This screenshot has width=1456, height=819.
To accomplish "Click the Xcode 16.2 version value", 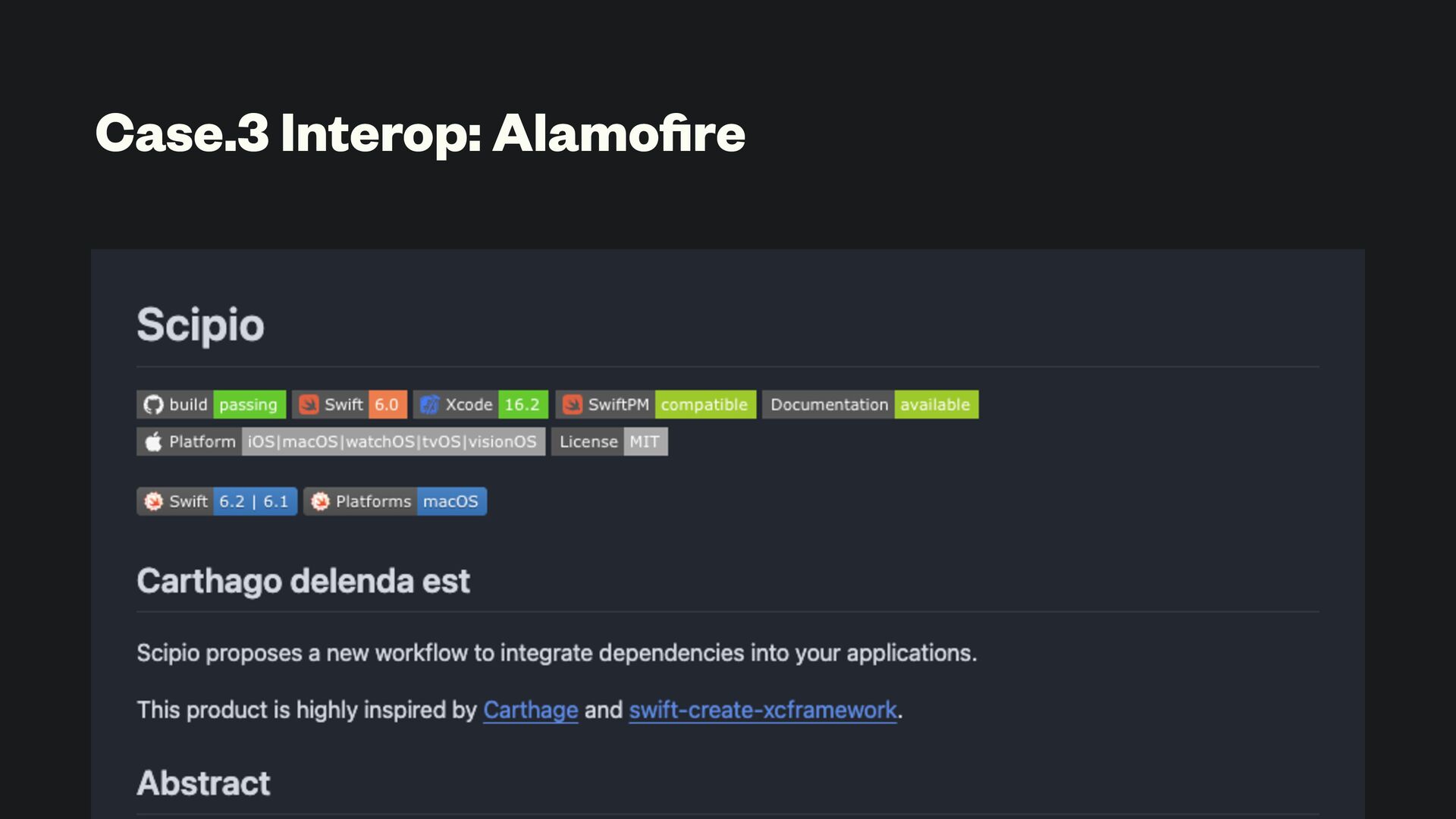I will (522, 405).
